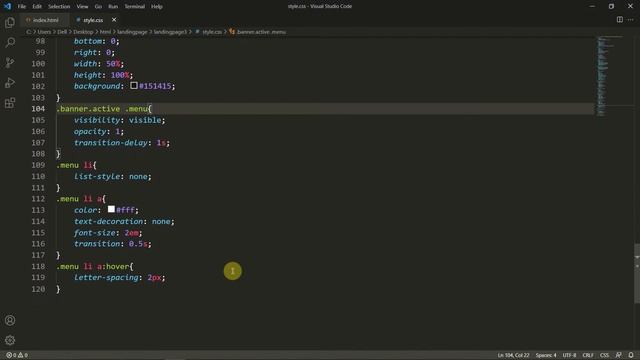Open the editor More Actions ellipsis

631,20
